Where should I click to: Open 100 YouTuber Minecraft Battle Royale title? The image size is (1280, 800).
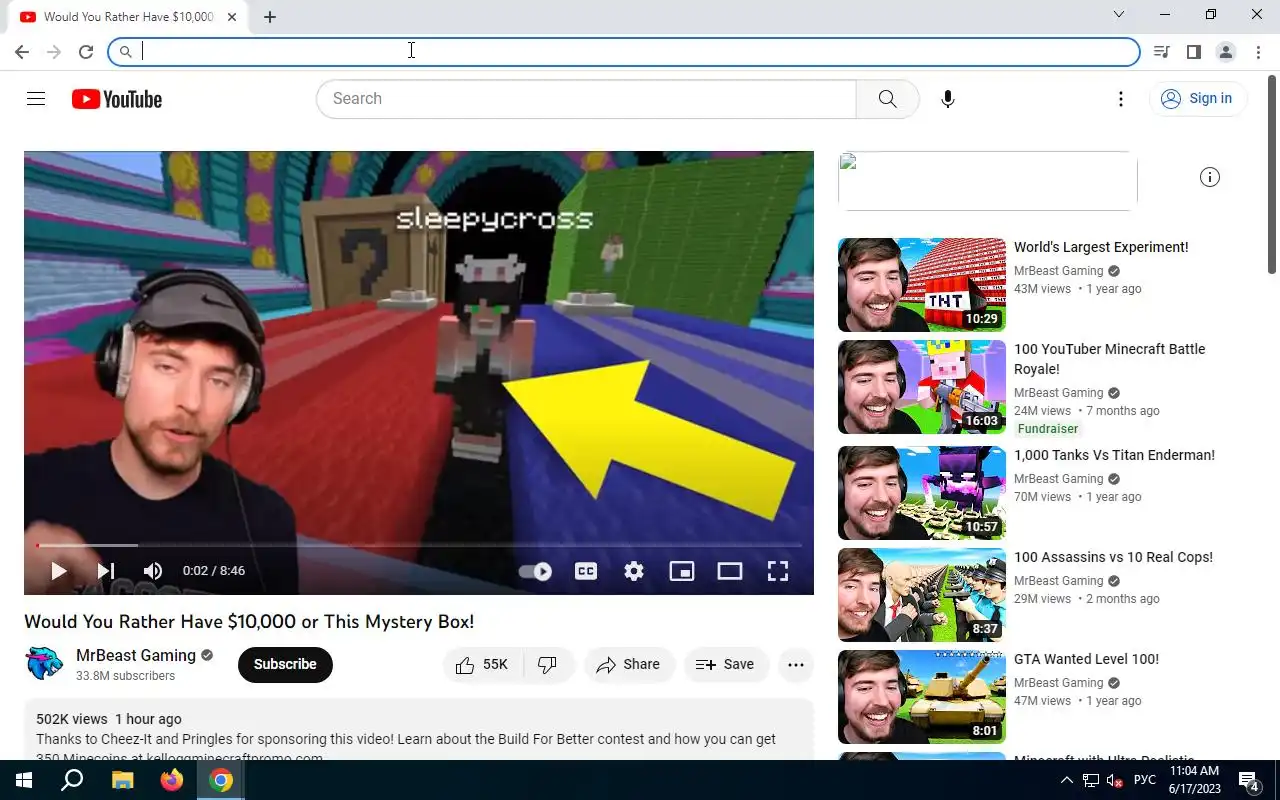tap(1110, 359)
